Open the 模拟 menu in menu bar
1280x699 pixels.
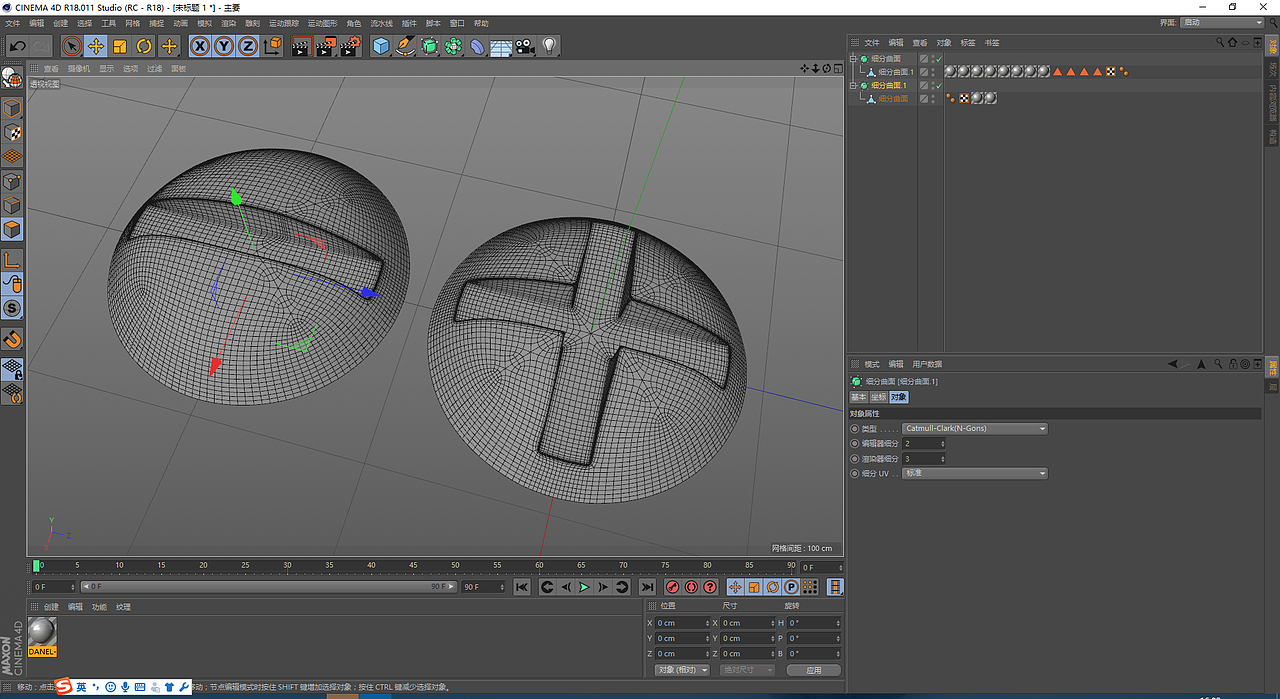[204, 23]
